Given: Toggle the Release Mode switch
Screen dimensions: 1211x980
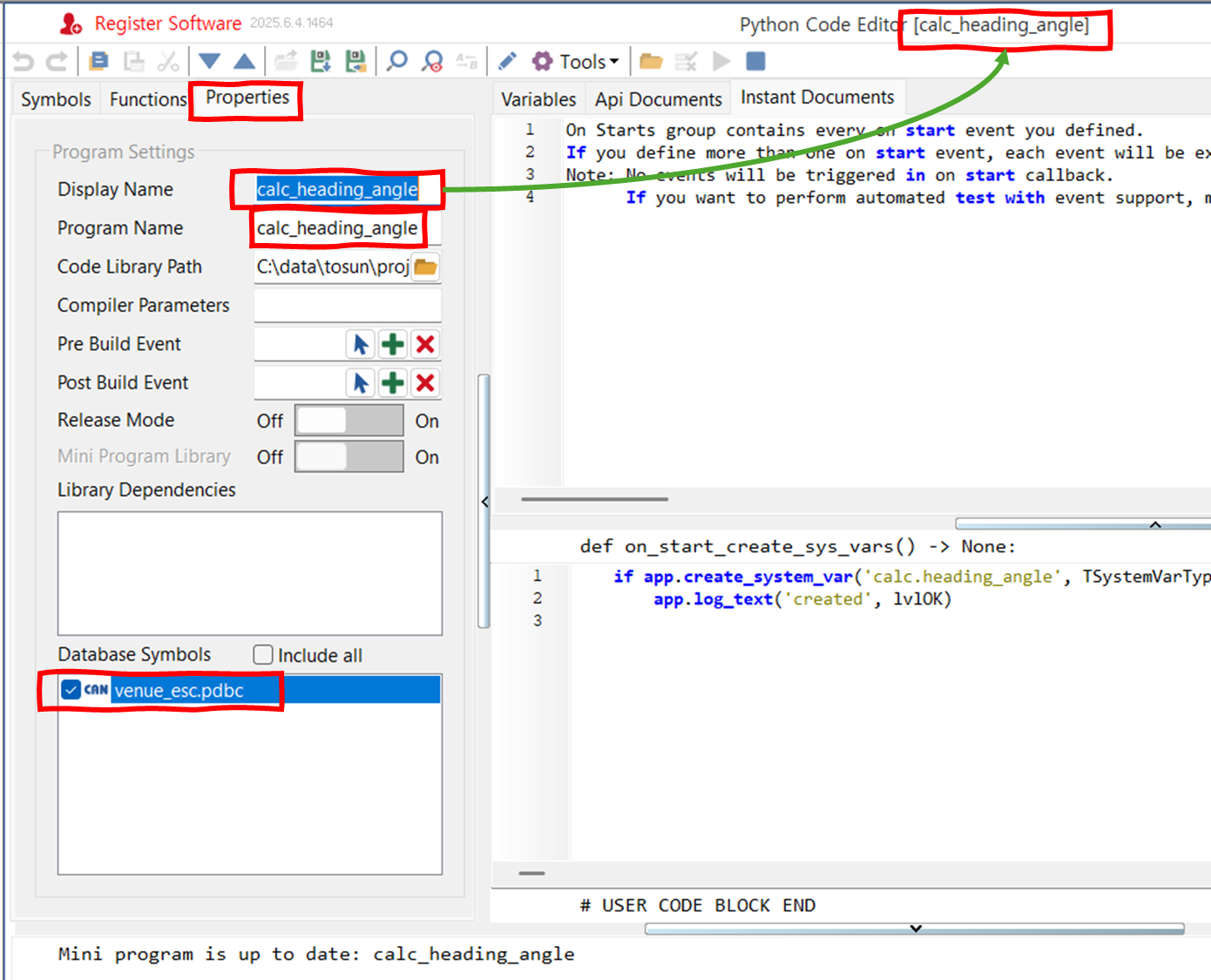Looking at the screenshot, I should tap(349, 421).
